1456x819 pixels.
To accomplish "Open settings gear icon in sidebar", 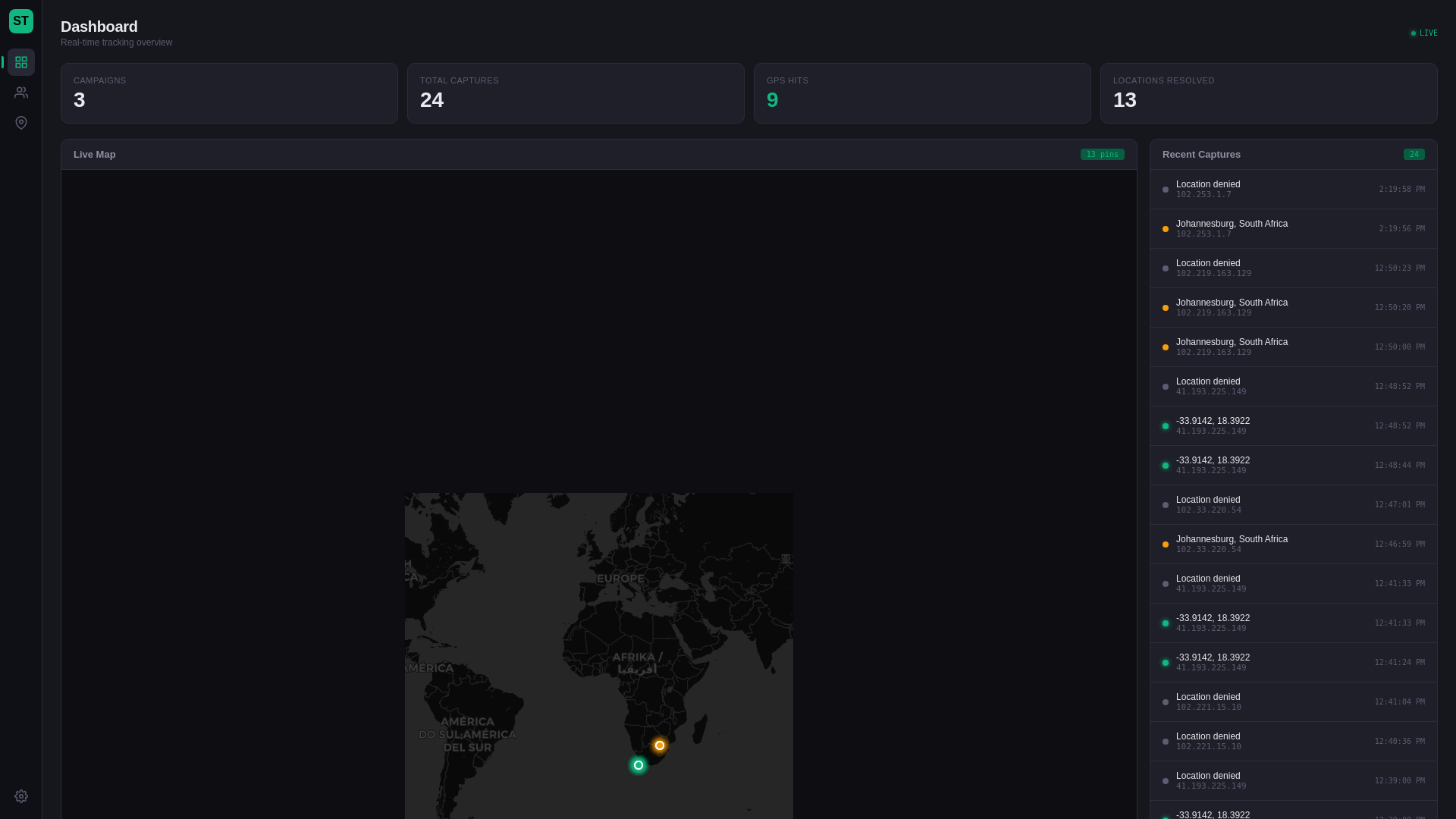I will coord(21,796).
